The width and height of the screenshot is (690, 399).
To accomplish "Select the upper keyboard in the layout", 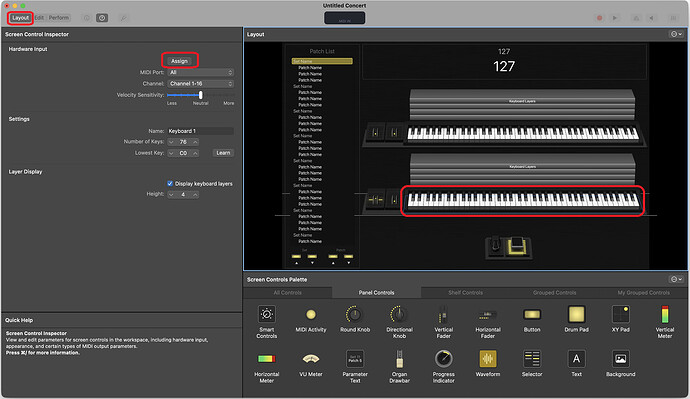I will pyautogui.click(x=522, y=133).
